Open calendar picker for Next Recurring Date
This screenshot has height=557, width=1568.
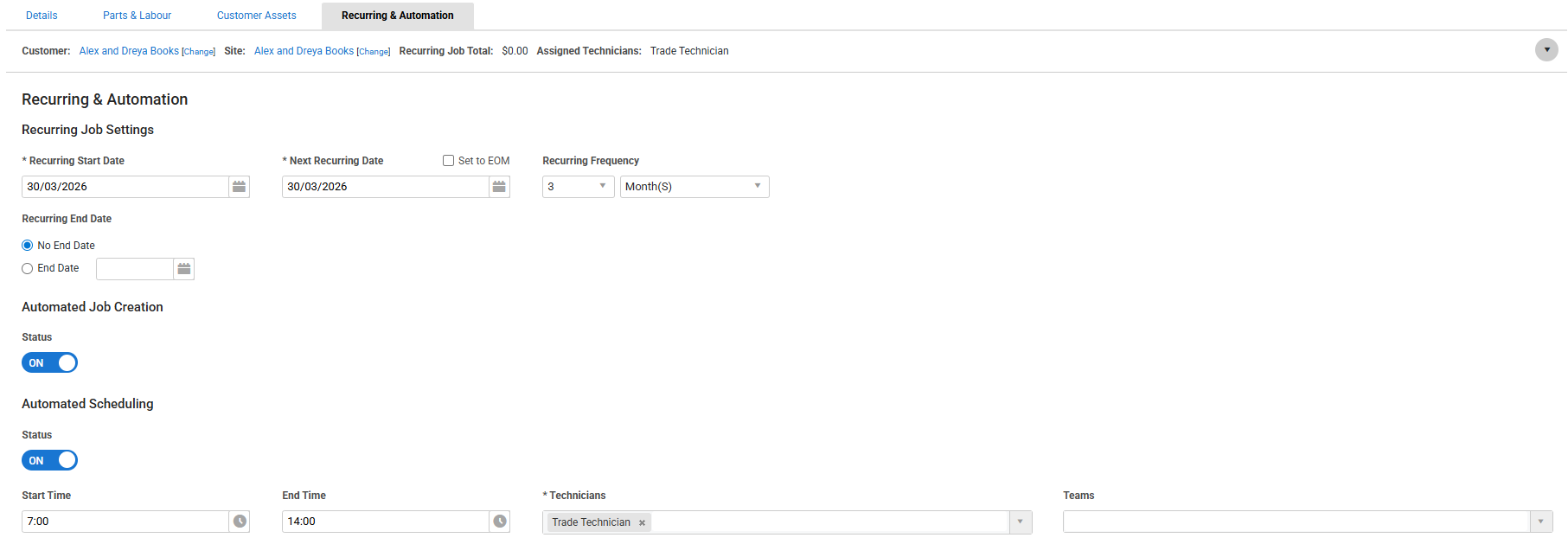click(x=499, y=187)
